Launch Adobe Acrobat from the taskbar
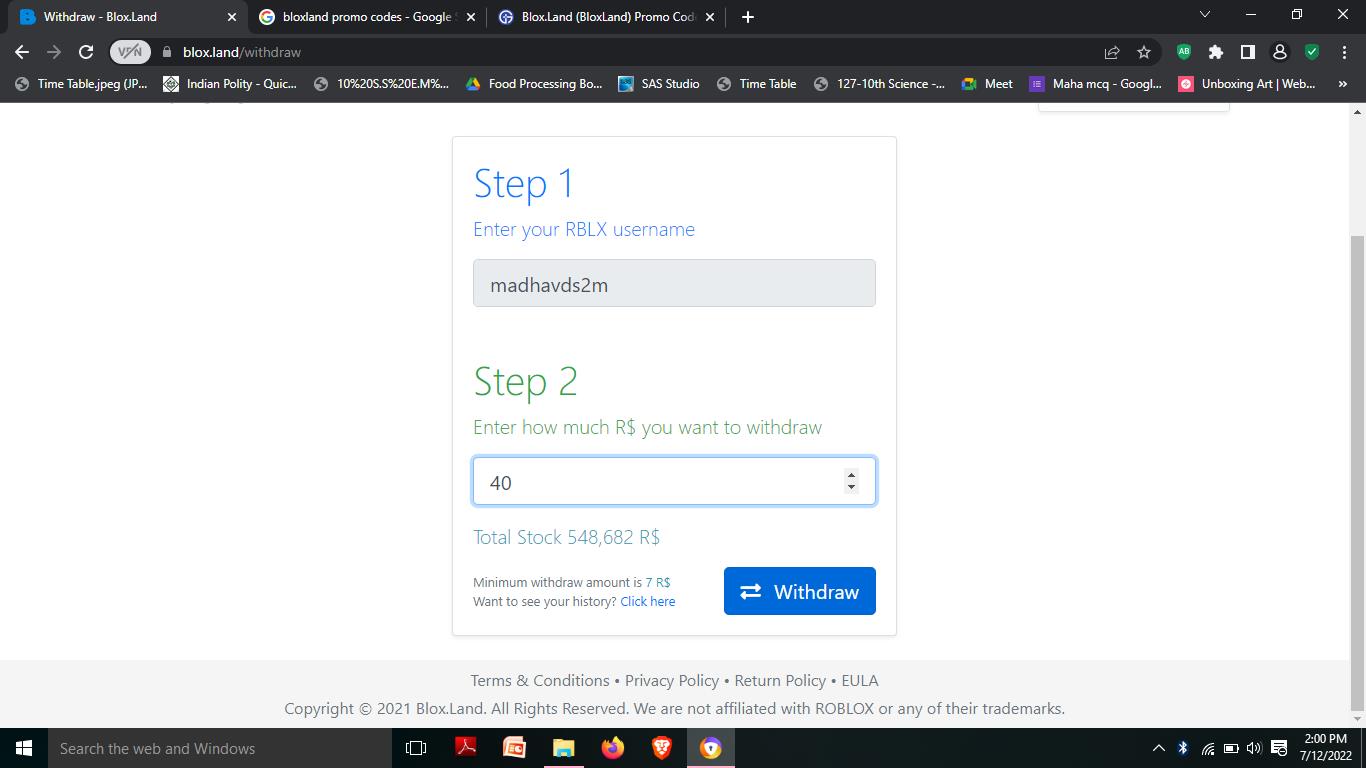 pos(466,748)
